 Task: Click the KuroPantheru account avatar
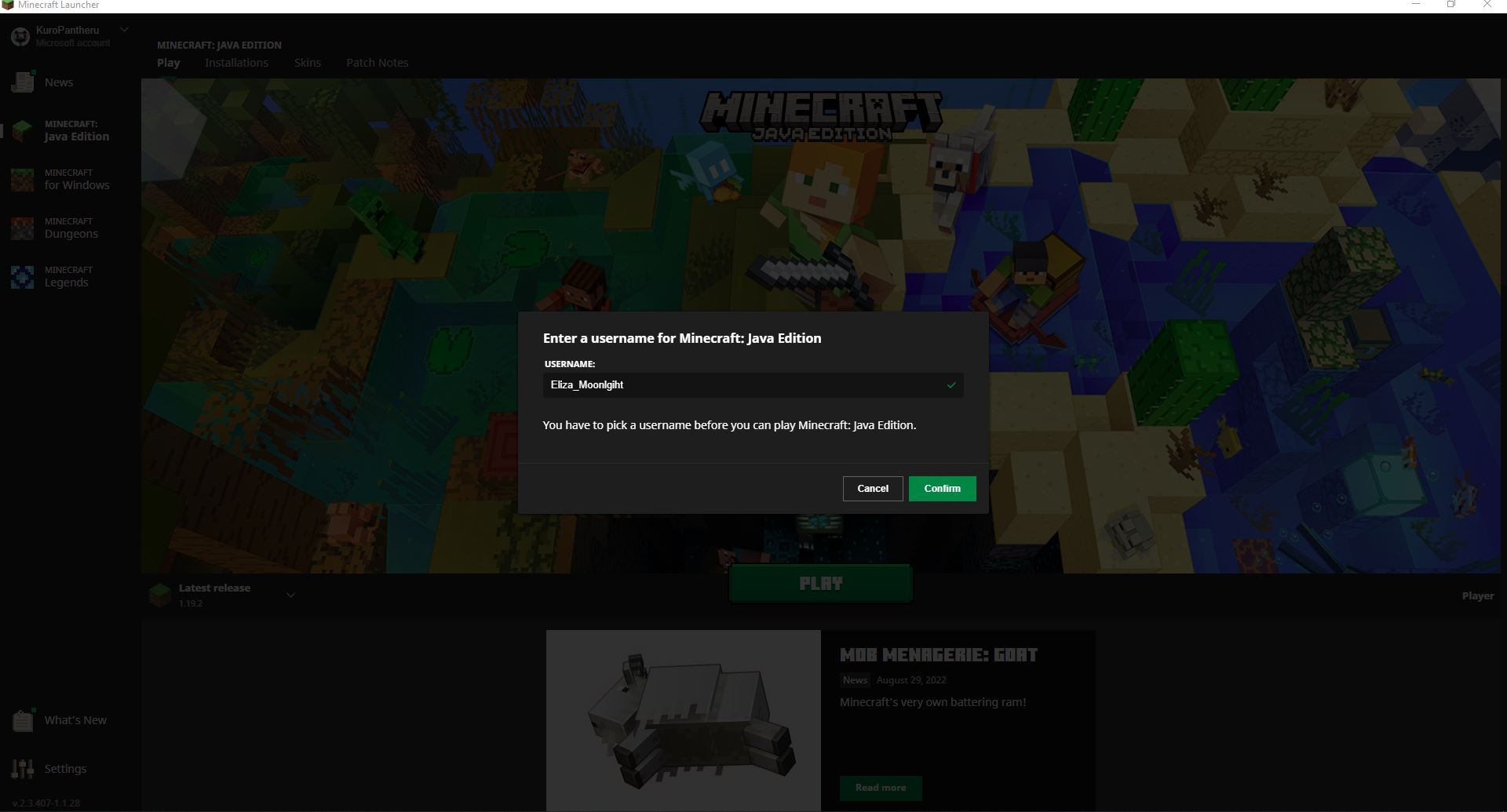coord(20,36)
